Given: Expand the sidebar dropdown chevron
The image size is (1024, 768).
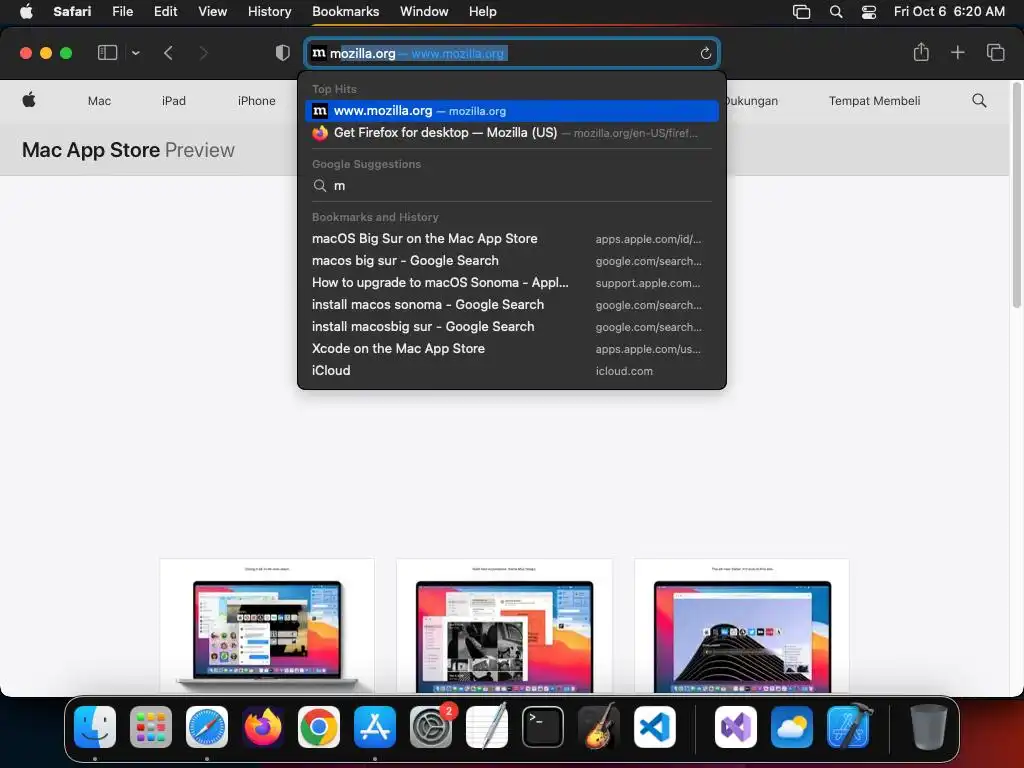Looking at the screenshot, I should pyautogui.click(x=136, y=53).
